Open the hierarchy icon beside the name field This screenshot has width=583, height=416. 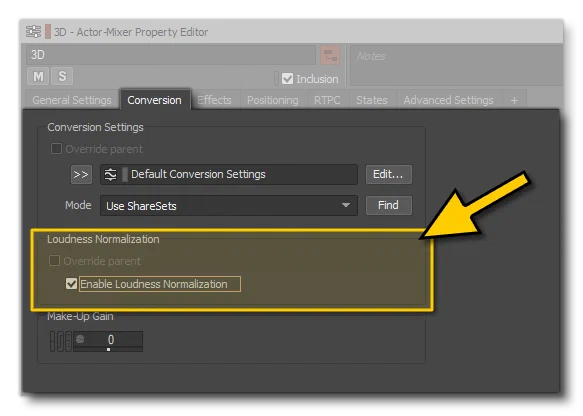pos(330,56)
